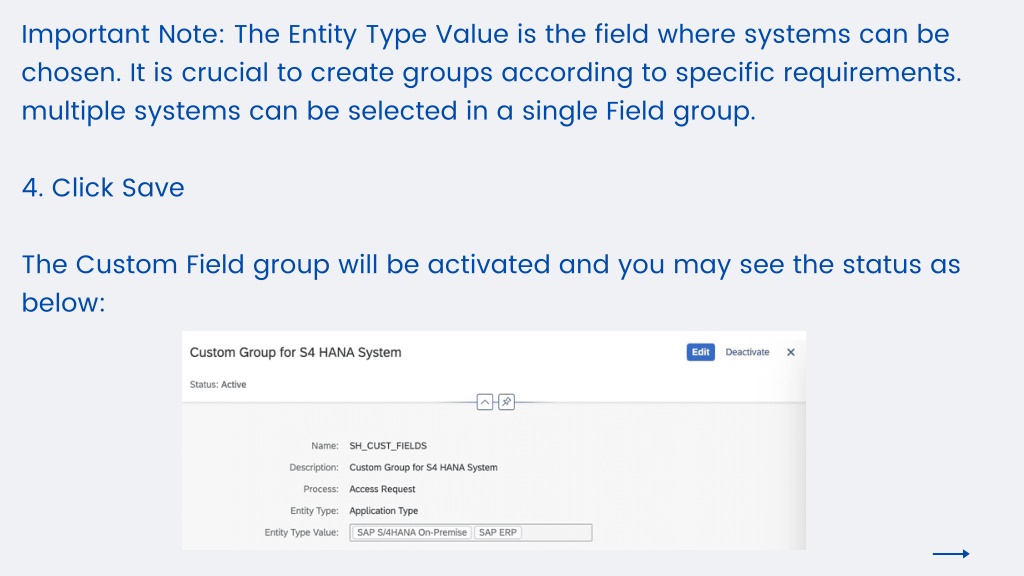
Task: Click the Status: Active text
Action: 217,385
